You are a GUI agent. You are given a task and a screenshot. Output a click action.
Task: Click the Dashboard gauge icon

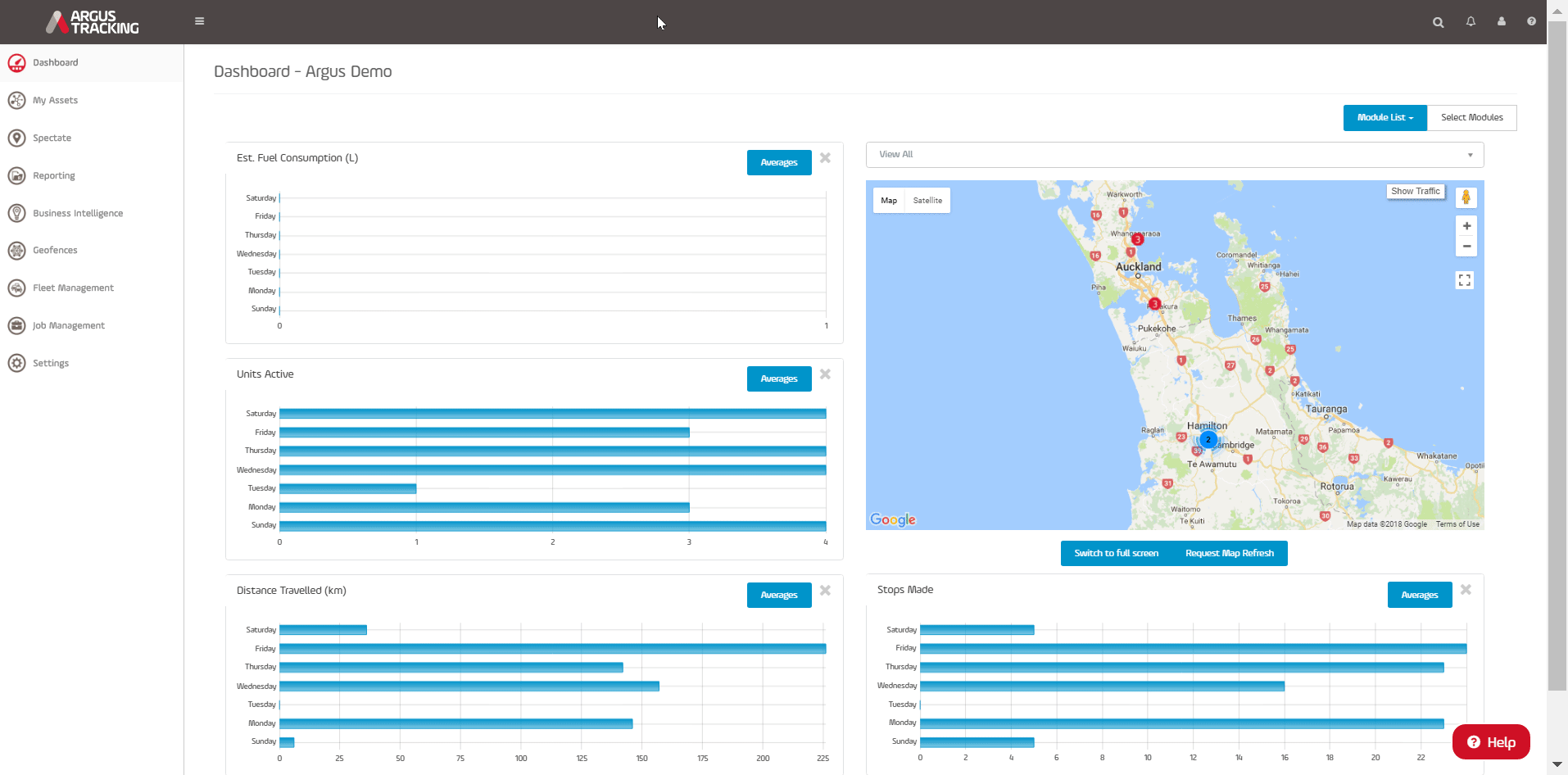tap(16, 63)
